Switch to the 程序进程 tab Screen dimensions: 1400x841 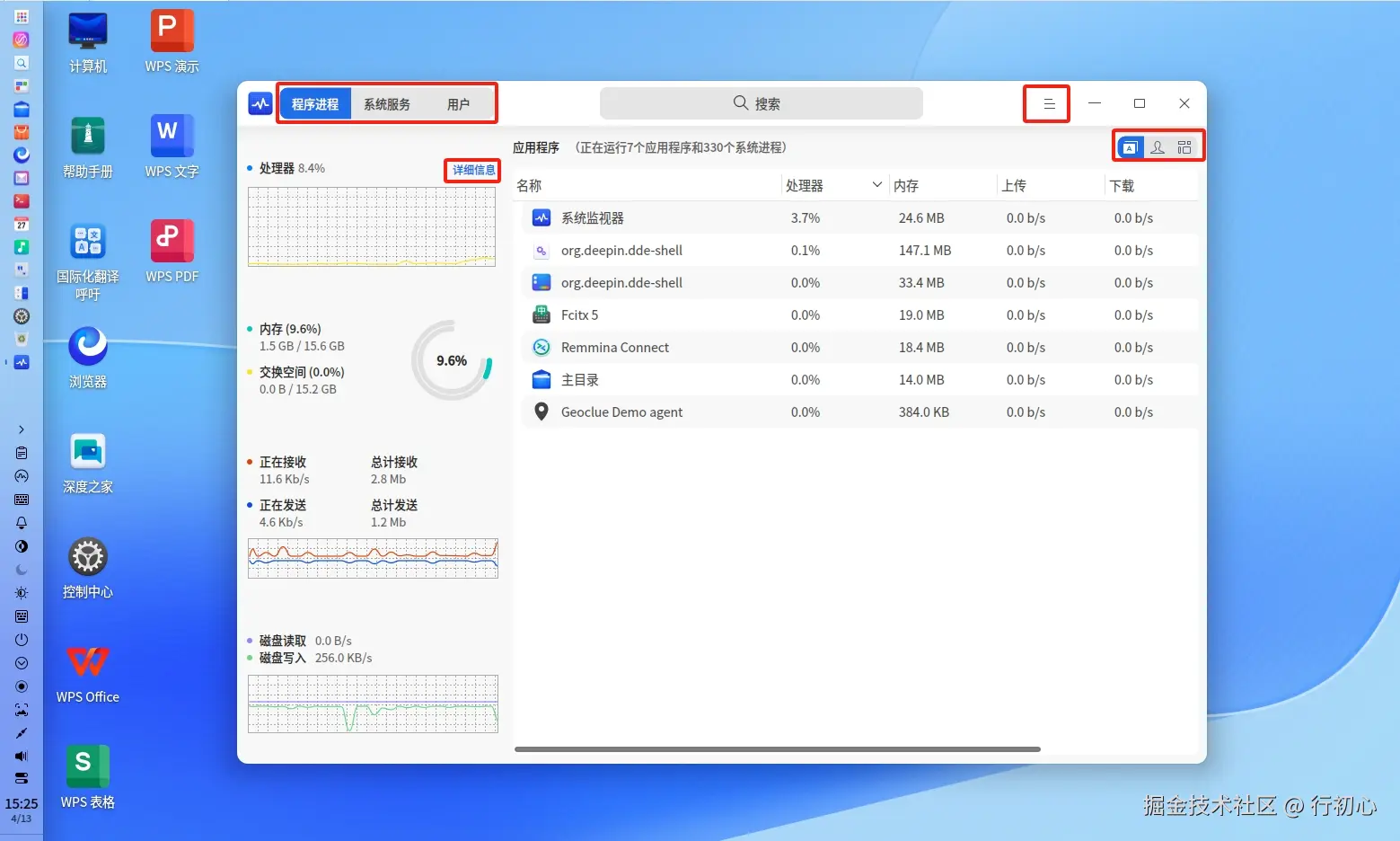click(315, 104)
